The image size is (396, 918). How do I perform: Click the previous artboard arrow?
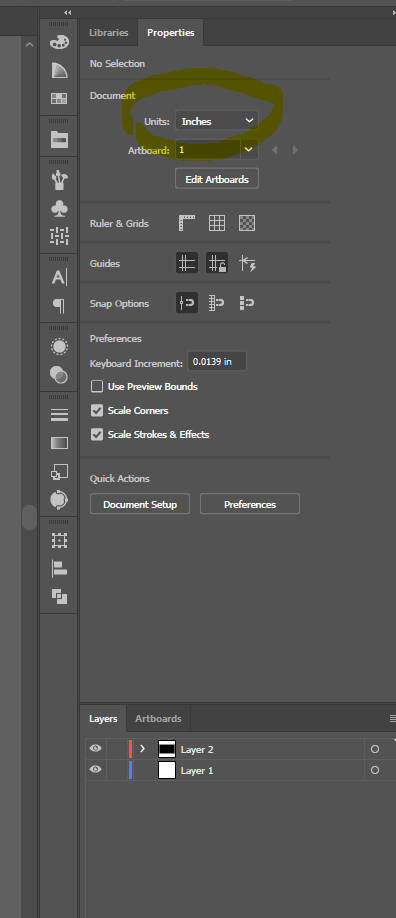coord(274,150)
